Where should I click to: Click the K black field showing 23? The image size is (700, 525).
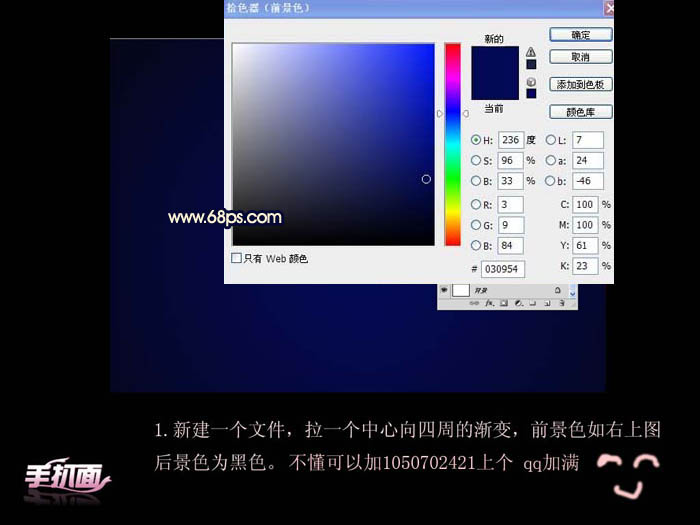coord(585,266)
